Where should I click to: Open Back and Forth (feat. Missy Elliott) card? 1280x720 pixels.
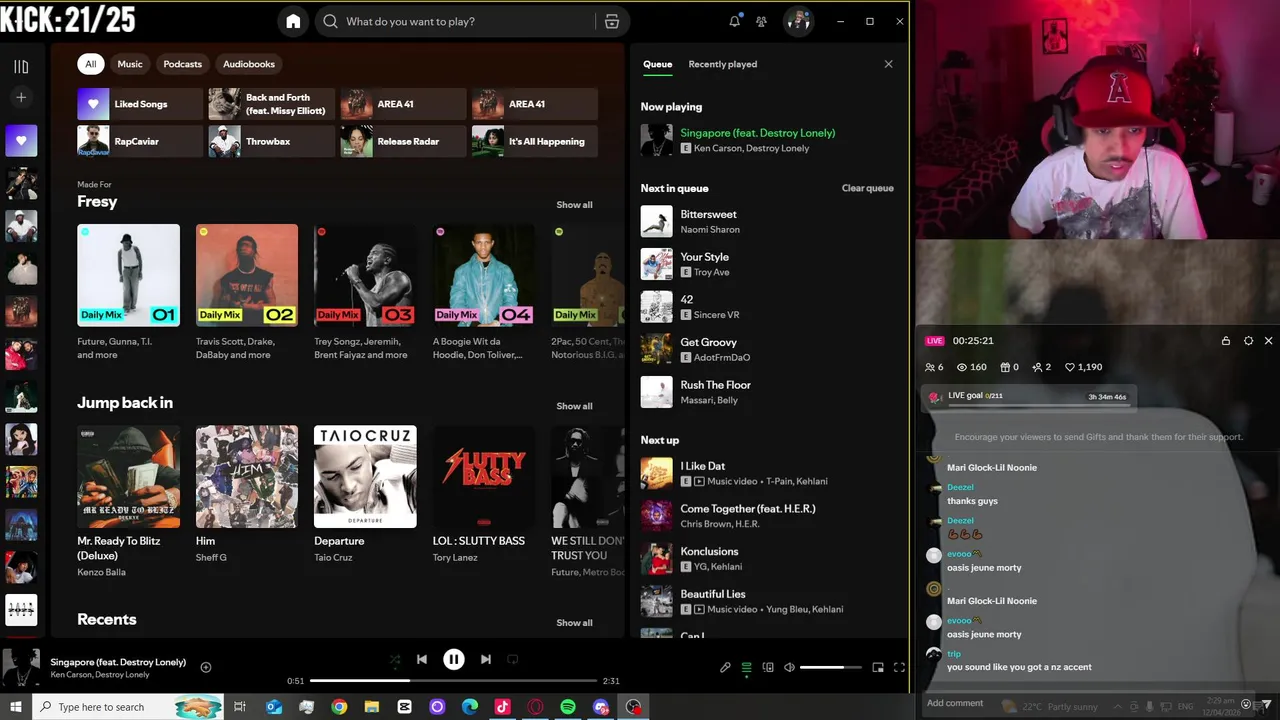[272, 104]
